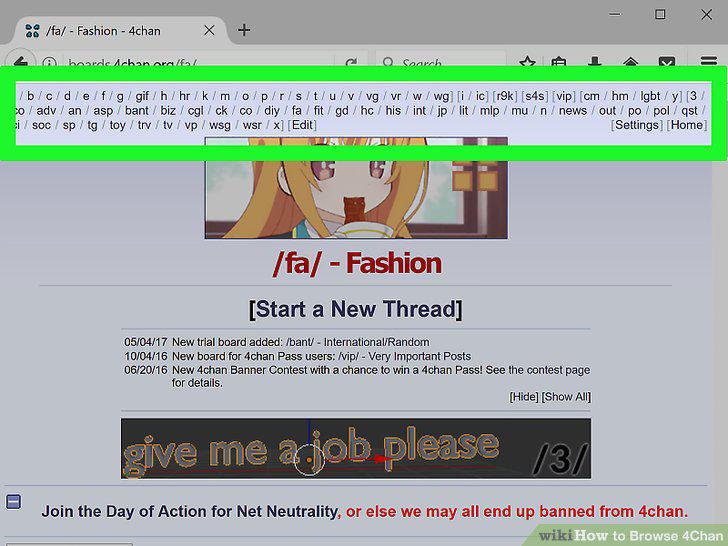Screen dimensions: 728x546
Task: Visit the /r9k/ board
Action: [505, 96]
